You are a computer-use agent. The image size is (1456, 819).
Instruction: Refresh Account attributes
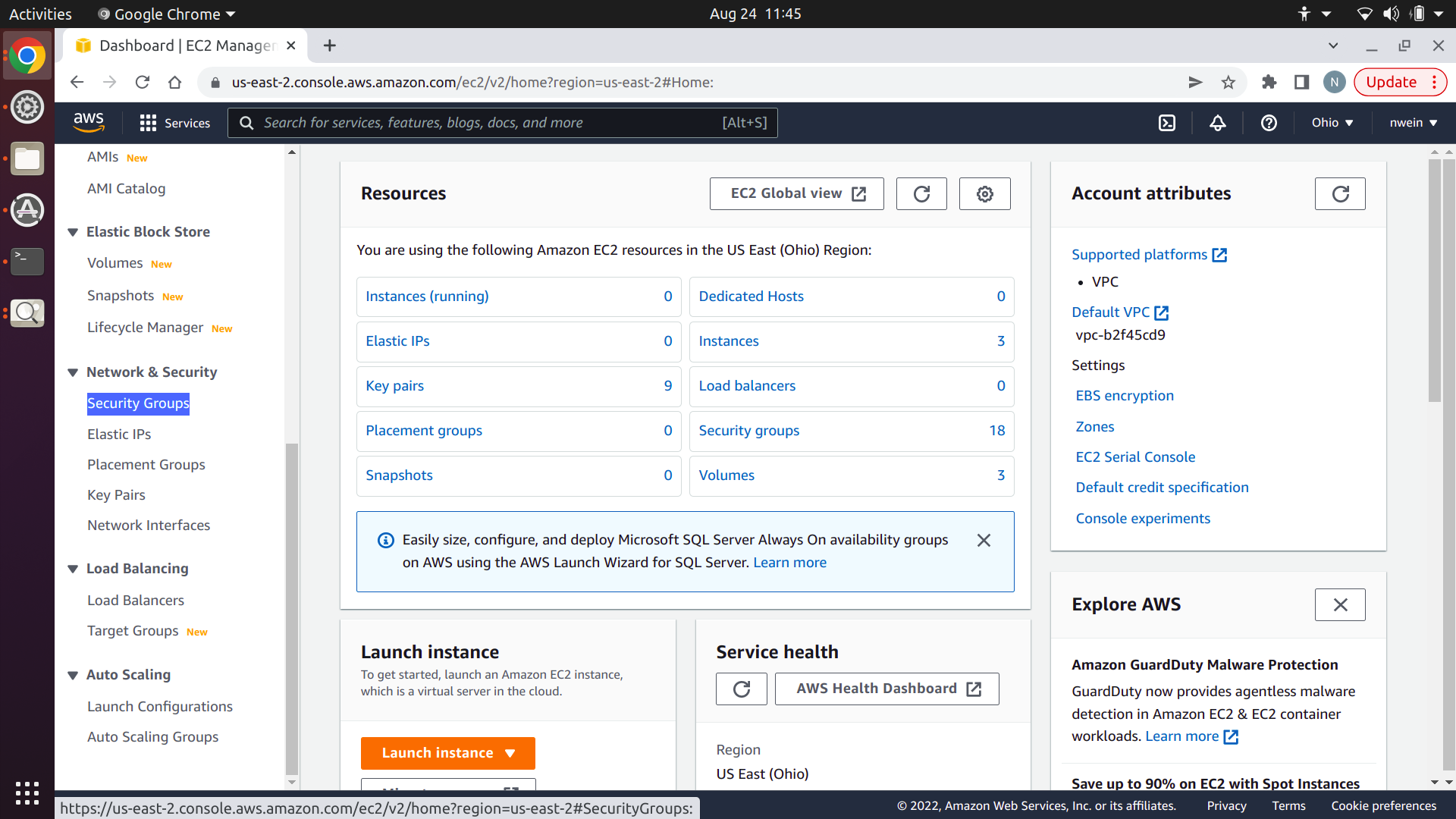pyautogui.click(x=1340, y=194)
